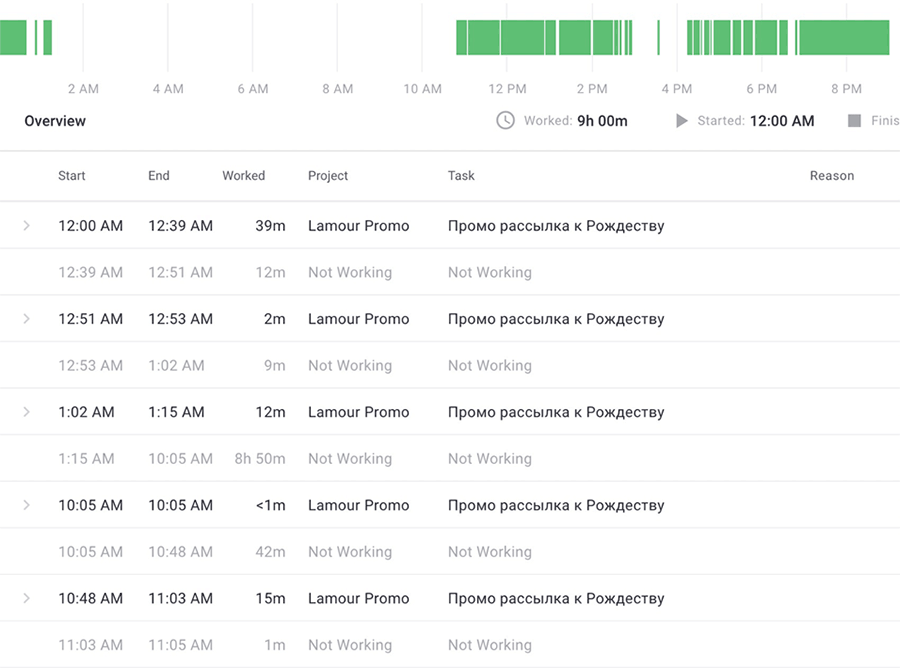Click Lamour Promo project in 39m row
The width and height of the screenshot is (900, 668).
coord(358,226)
